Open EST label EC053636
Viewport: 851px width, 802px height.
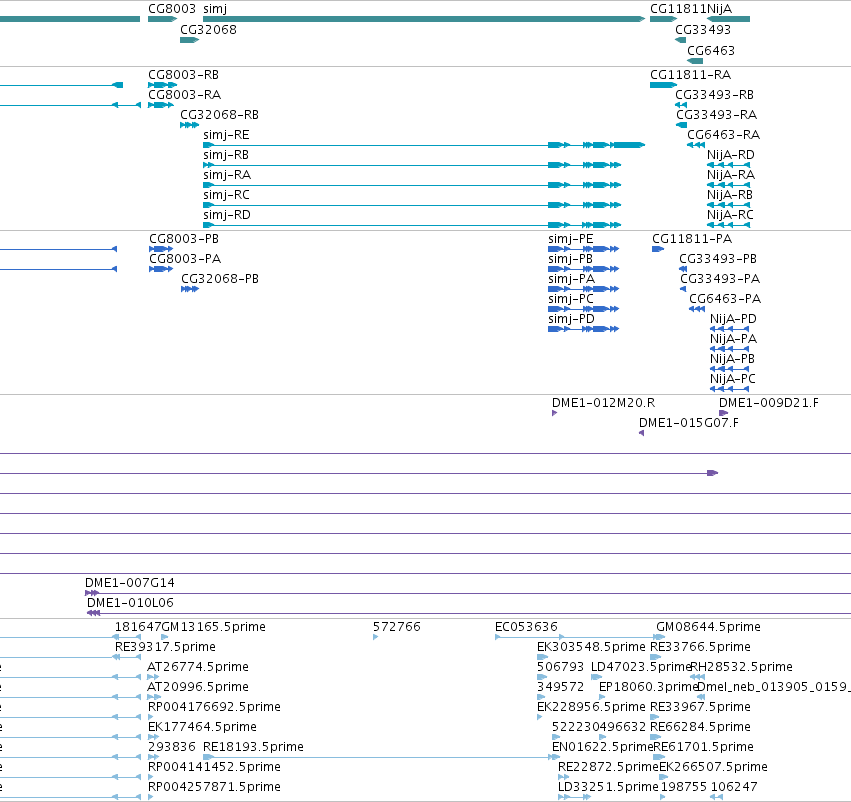(526, 627)
